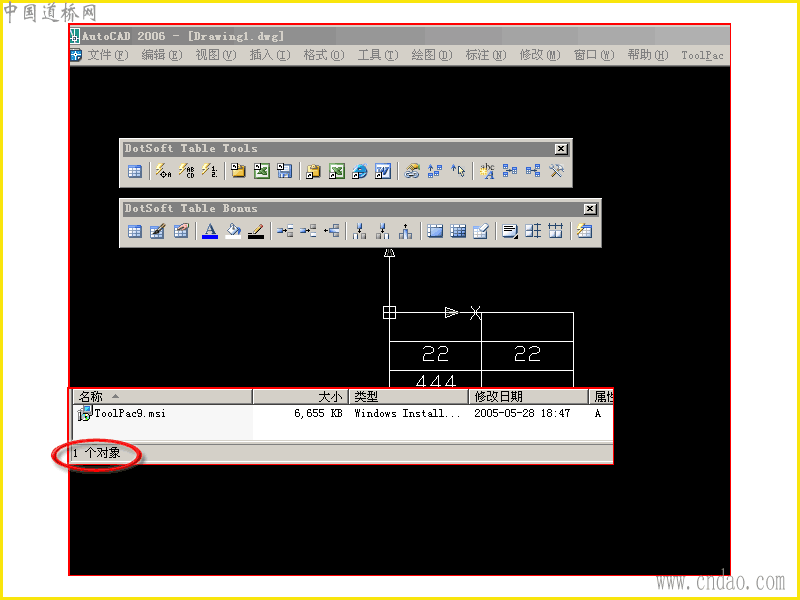Screen dimensions: 800x600
Task: Click the floppy disk save icon in Table Tools
Action: tap(284, 171)
